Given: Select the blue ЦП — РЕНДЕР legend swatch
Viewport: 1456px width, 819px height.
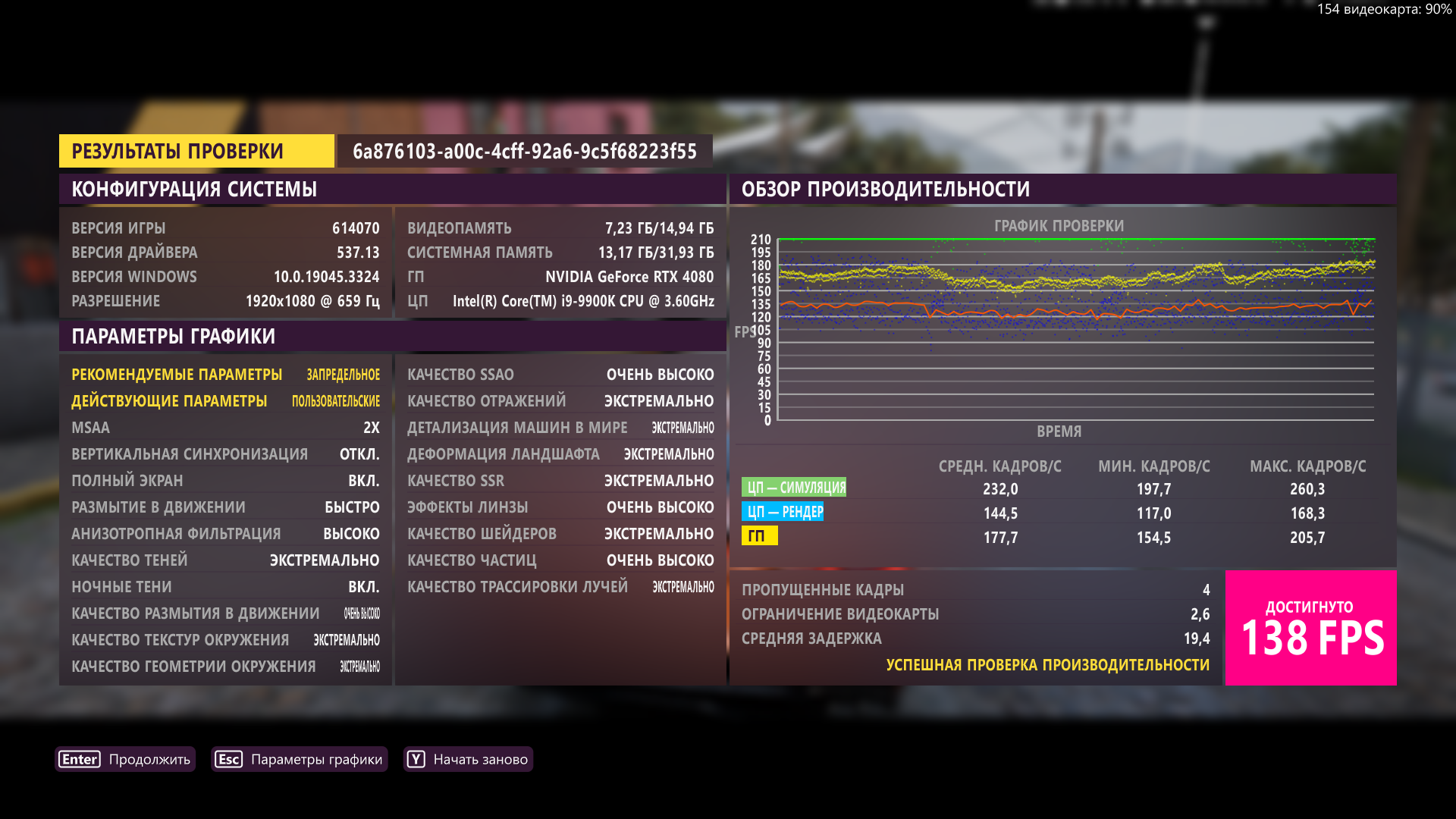Looking at the screenshot, I should tap(783, 512).
